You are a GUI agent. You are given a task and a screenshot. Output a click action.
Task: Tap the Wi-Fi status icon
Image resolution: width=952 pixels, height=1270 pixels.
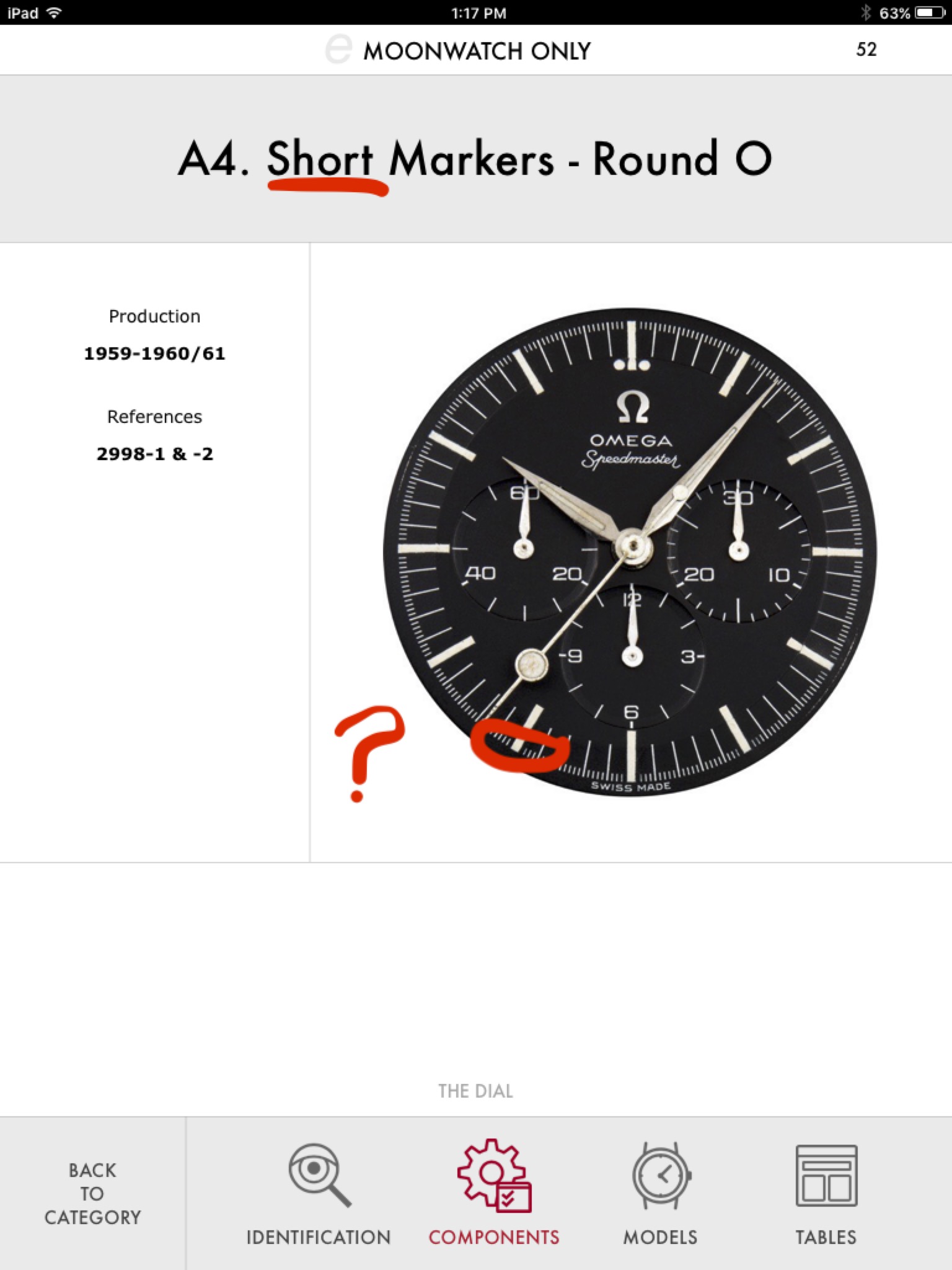pos(55,12)
